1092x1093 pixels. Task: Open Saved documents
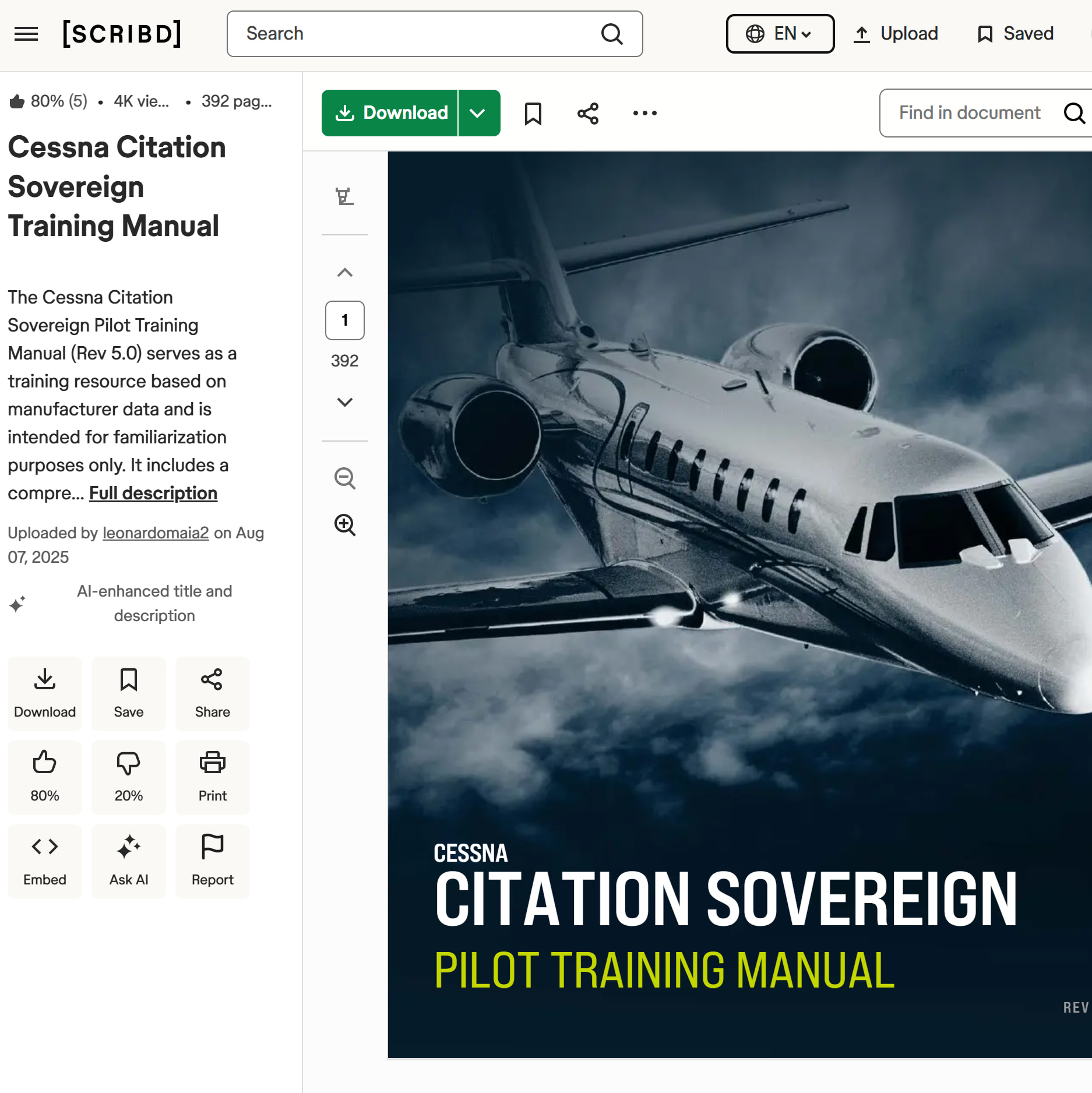click(x=1016, y=34)
